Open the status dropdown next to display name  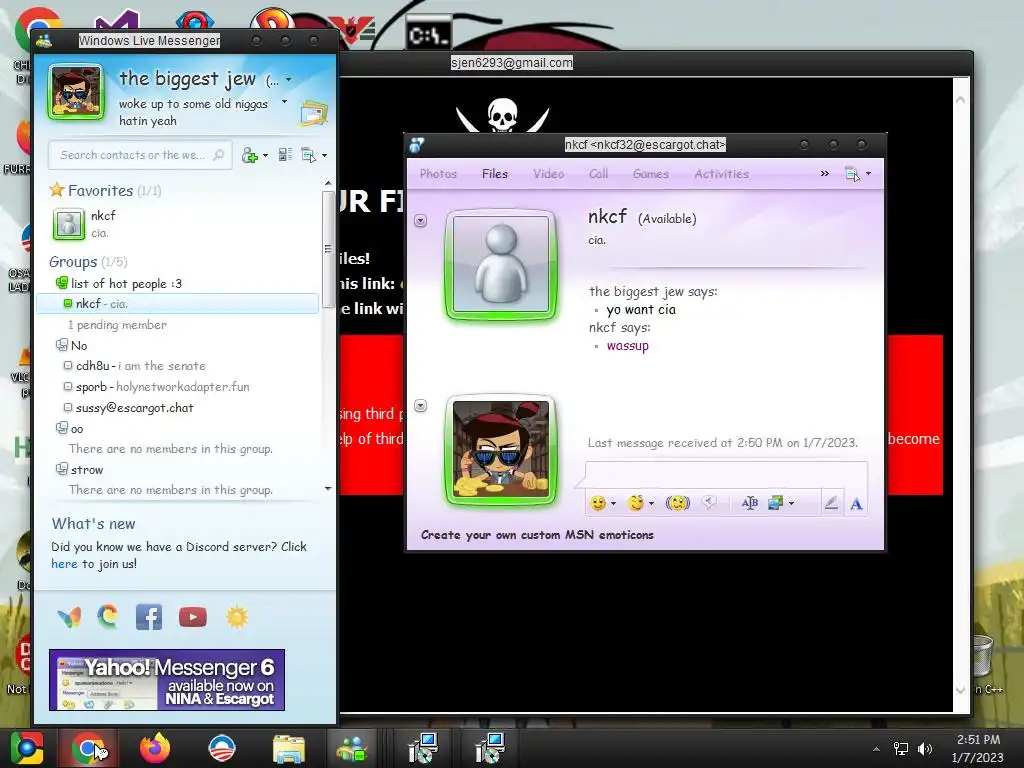289,80
